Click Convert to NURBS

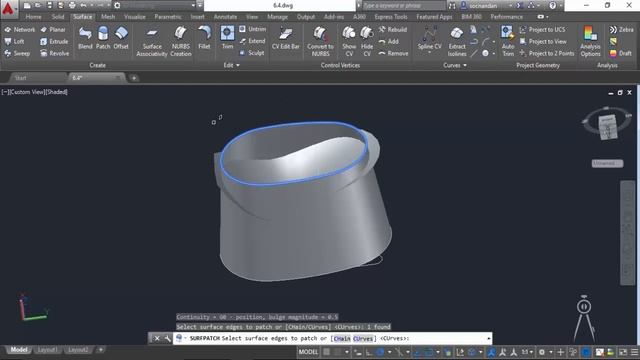tap(320, 41)
